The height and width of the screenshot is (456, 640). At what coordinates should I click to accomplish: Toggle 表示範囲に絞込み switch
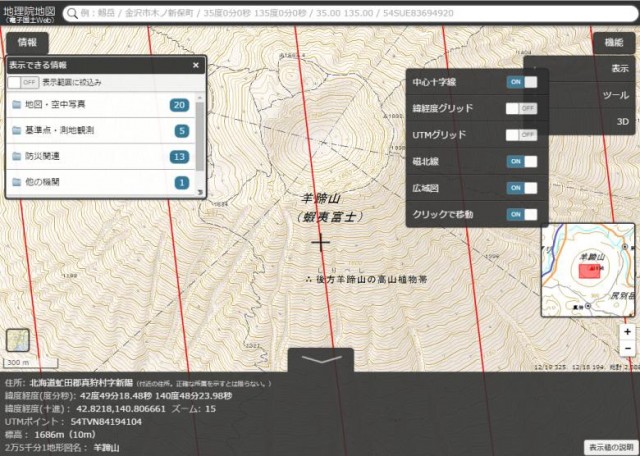(x=23, y=82)
